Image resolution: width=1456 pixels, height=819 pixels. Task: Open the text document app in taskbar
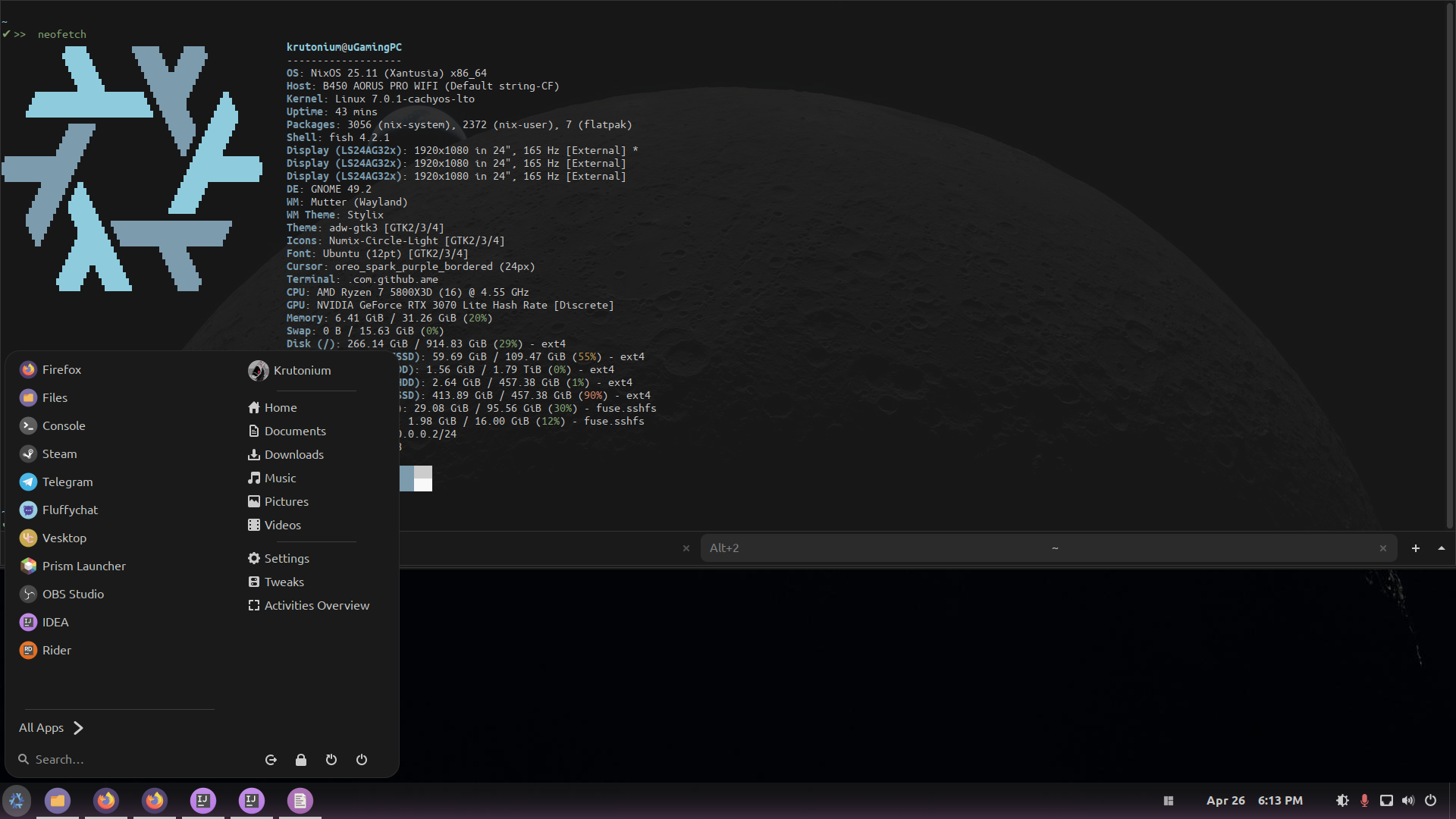point(300,801)
